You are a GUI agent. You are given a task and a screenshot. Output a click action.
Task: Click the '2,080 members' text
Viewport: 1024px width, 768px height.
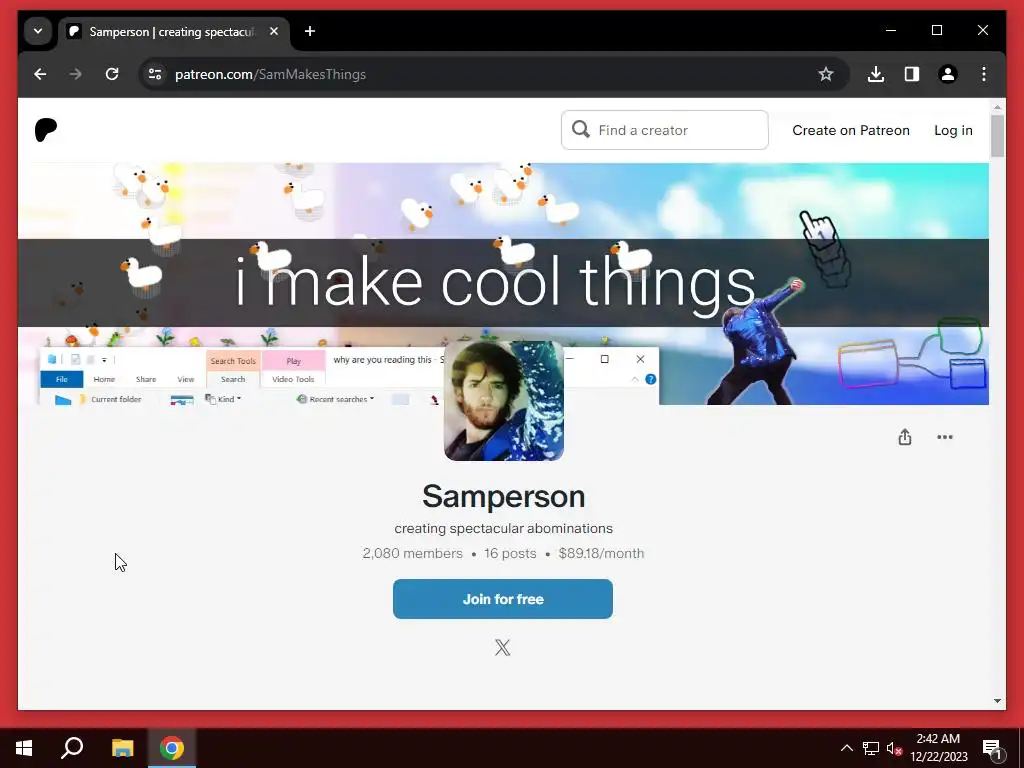[x=413, y=553]
